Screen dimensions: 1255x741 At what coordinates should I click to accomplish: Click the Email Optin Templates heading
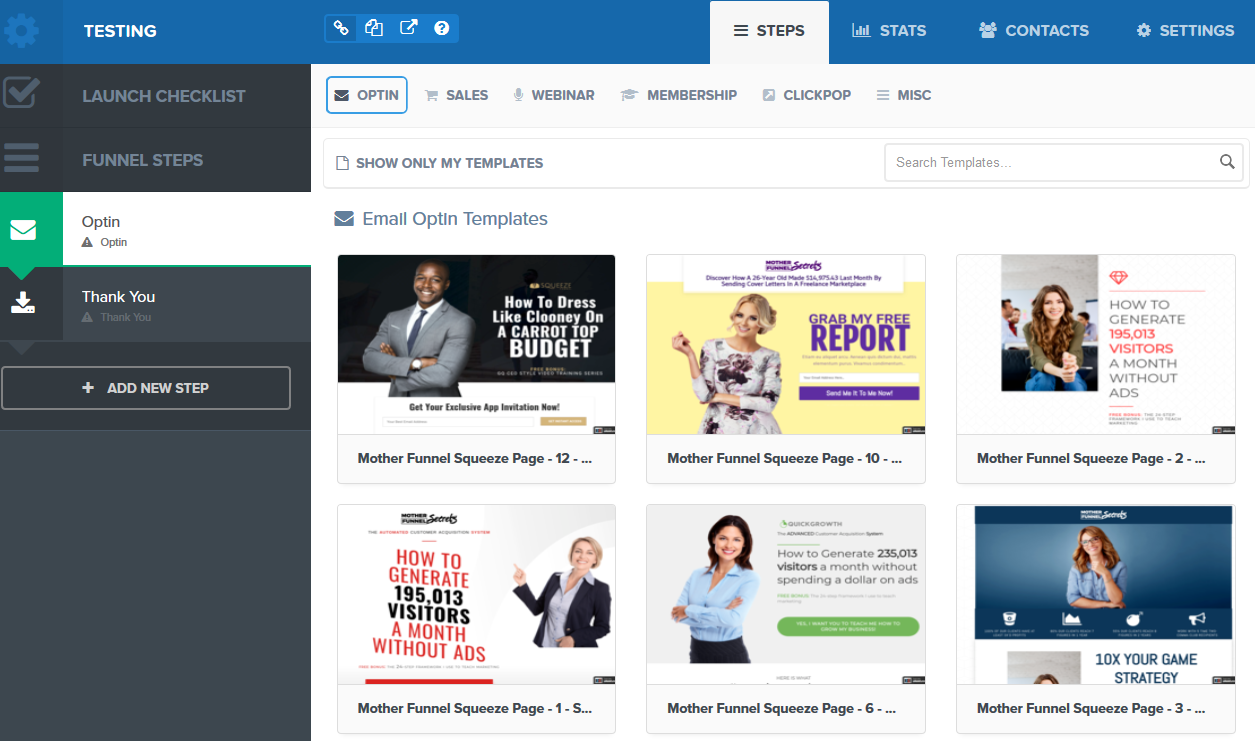point(455,219)
